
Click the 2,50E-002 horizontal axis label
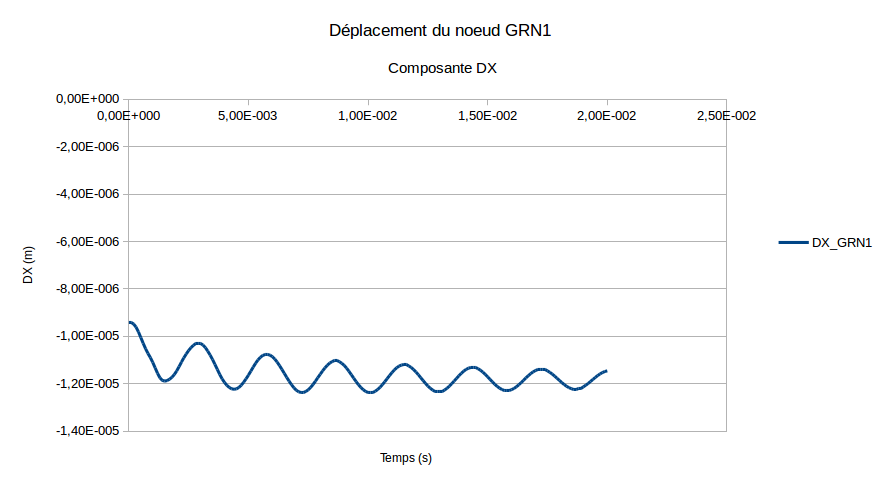tap(726, 116)
